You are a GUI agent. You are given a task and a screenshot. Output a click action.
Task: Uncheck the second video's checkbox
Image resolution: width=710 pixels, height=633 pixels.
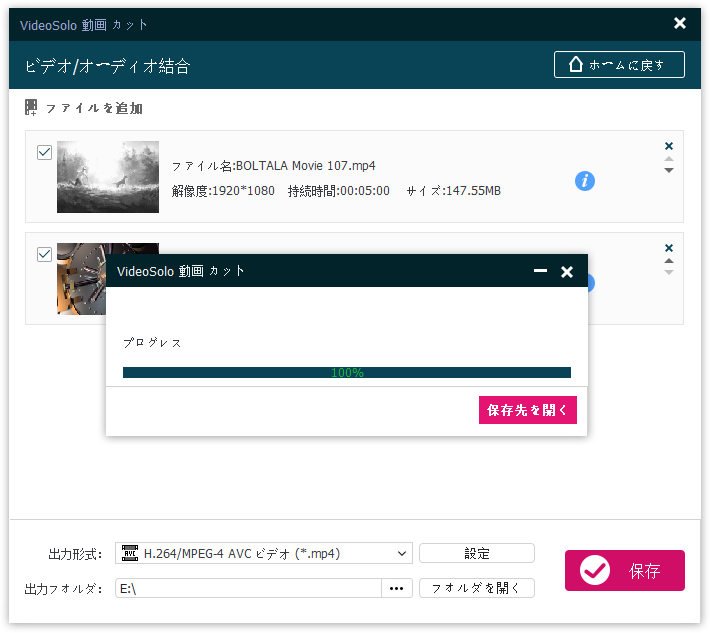(44, 254)
